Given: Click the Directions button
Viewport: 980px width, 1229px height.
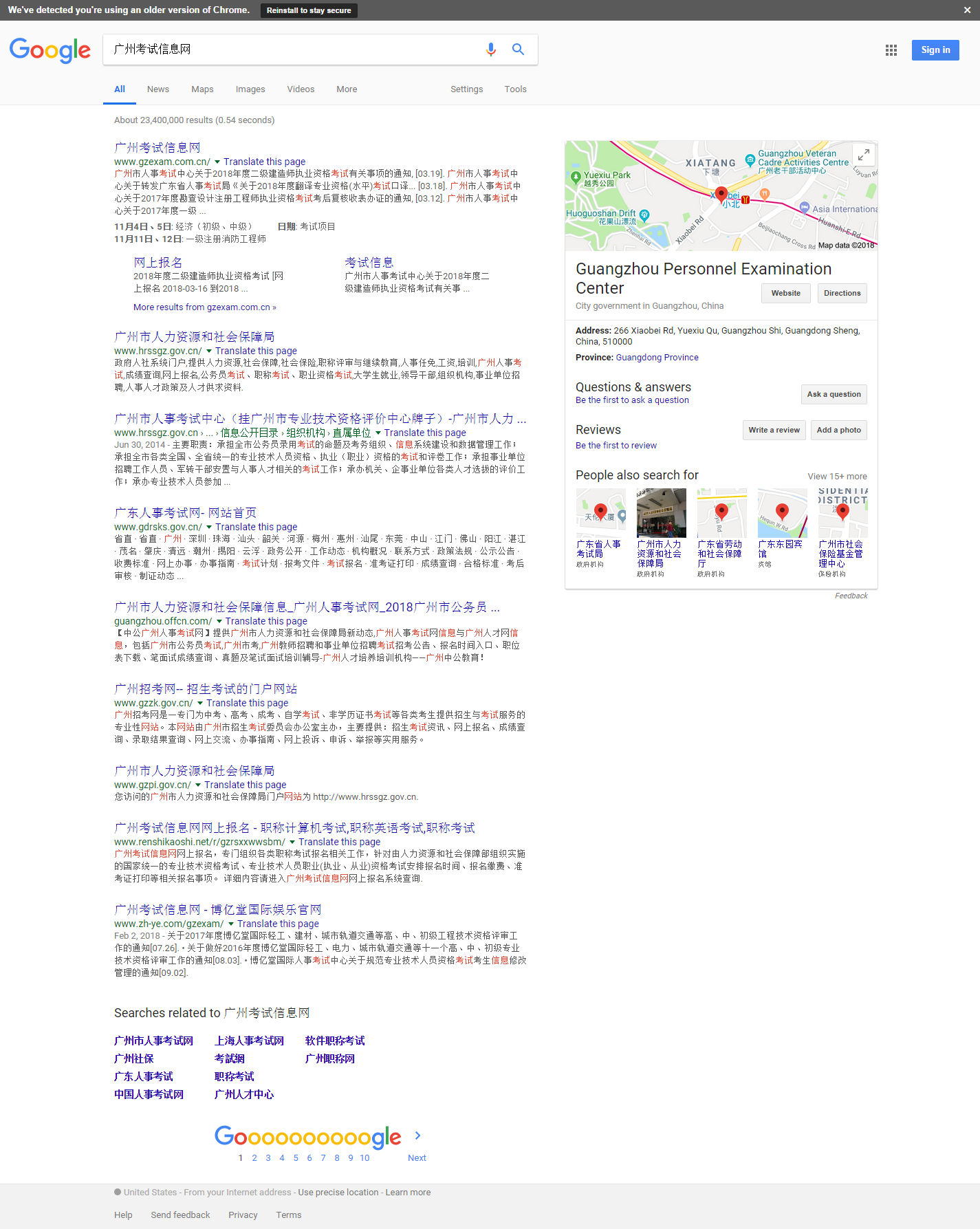Looking at the screenshot, I should point(842,294).
